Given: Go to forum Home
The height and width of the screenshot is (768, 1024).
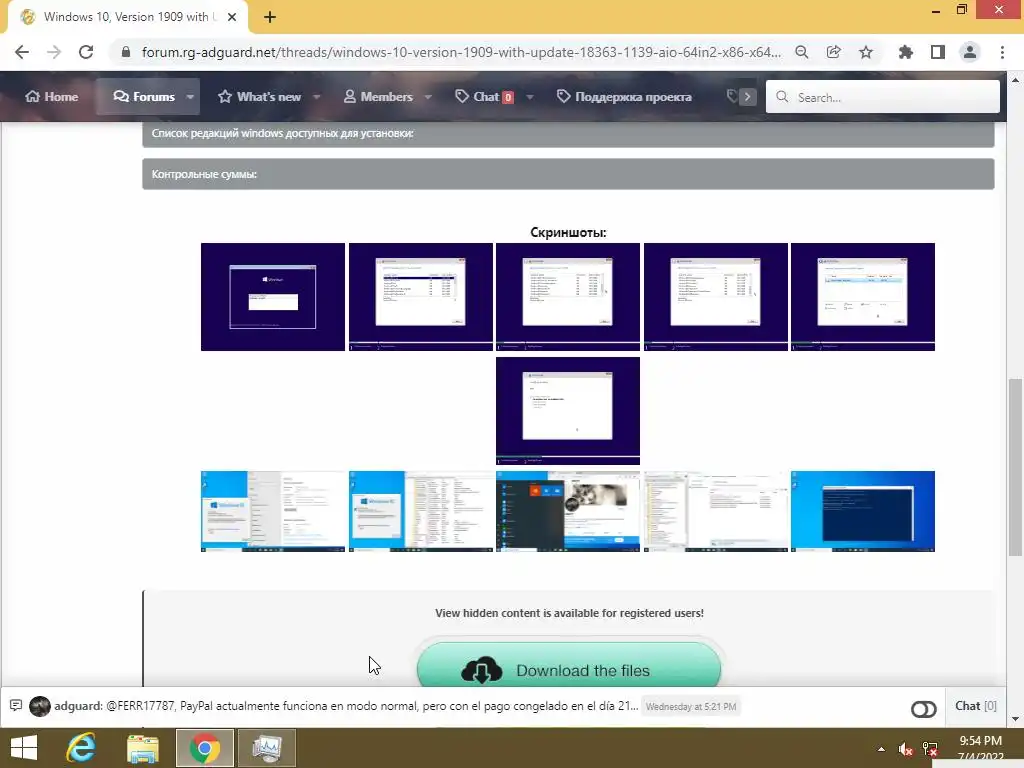Looking at the screenshot, I should click(52, 97).
